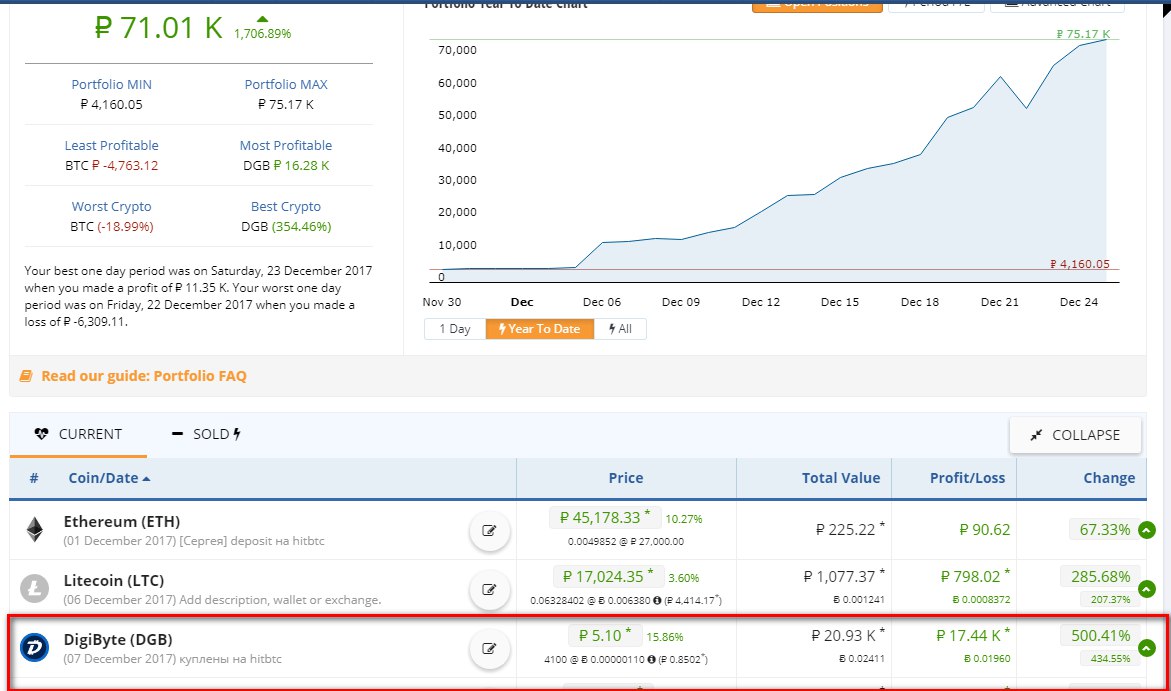This screenshot has width=1171, height=691.
Task: Collapse the portfolio coin table
Action: [1075, 435]
